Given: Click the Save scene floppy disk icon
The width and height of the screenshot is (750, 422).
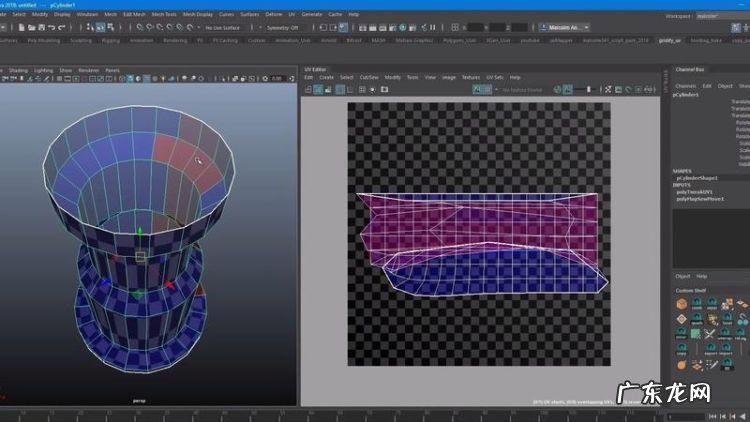Looking at the screenshot, I should tap(40, 27).
